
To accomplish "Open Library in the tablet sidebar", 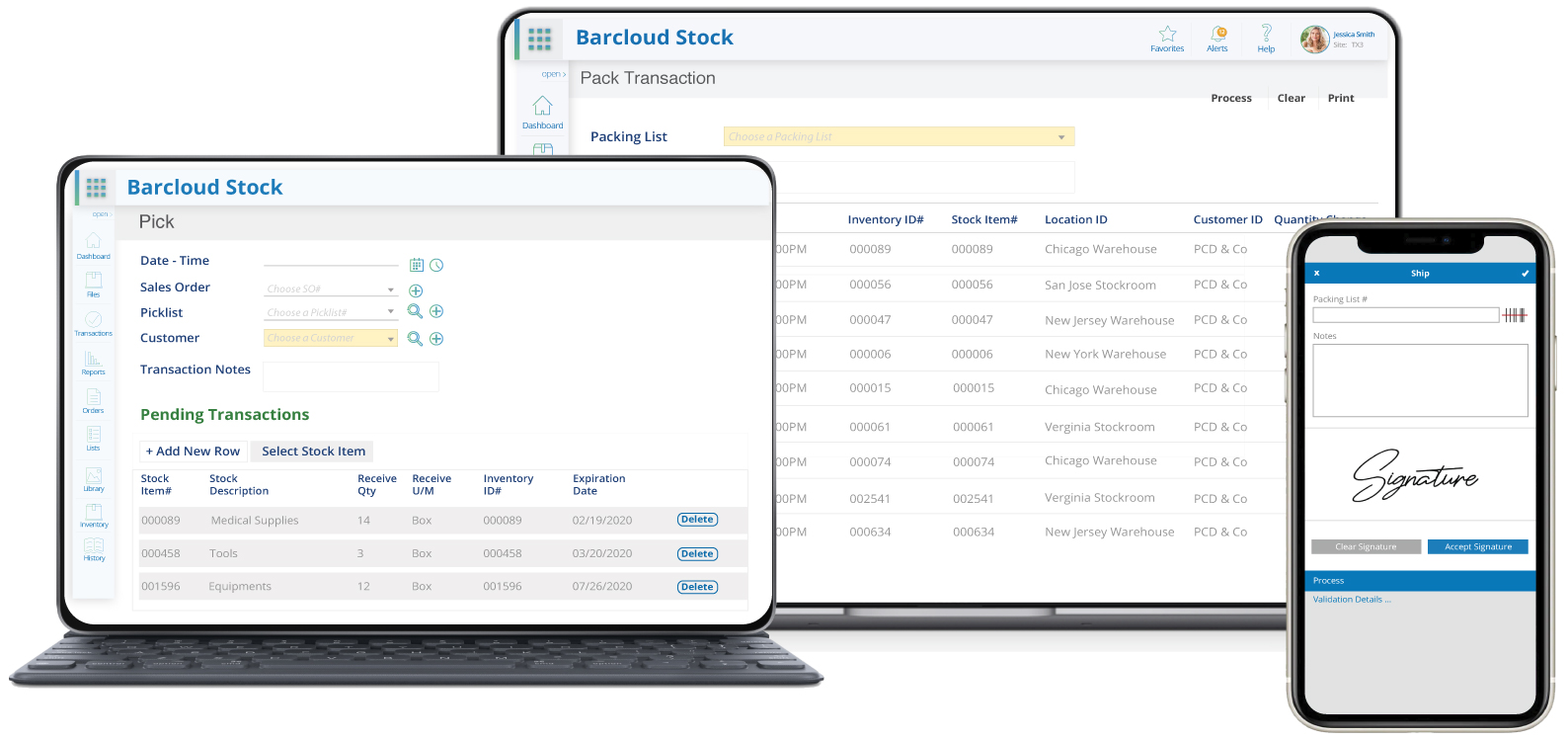I will pos(93,479).
